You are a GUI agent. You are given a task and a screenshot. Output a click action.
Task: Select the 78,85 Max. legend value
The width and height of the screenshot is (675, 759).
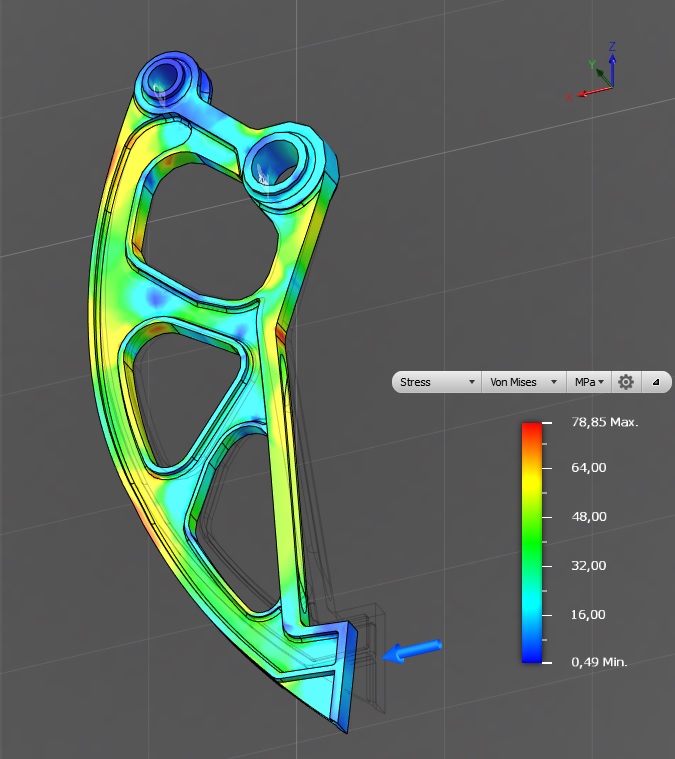(x=605, y=422)
